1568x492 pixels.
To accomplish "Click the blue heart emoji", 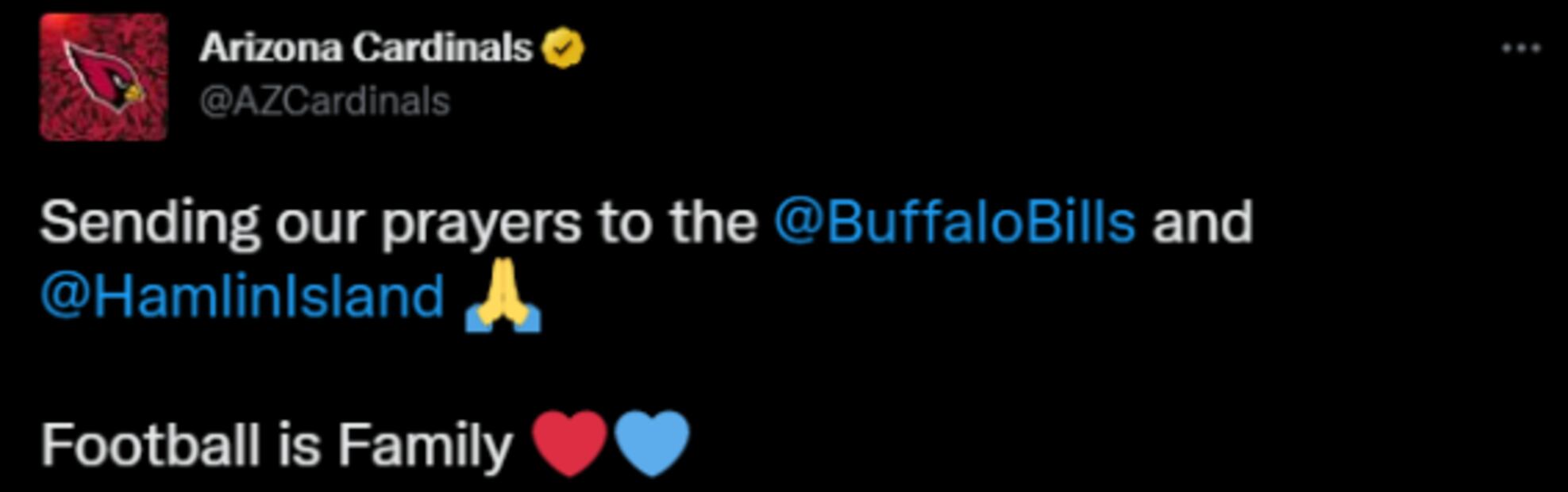I will [x=652, y=443].
